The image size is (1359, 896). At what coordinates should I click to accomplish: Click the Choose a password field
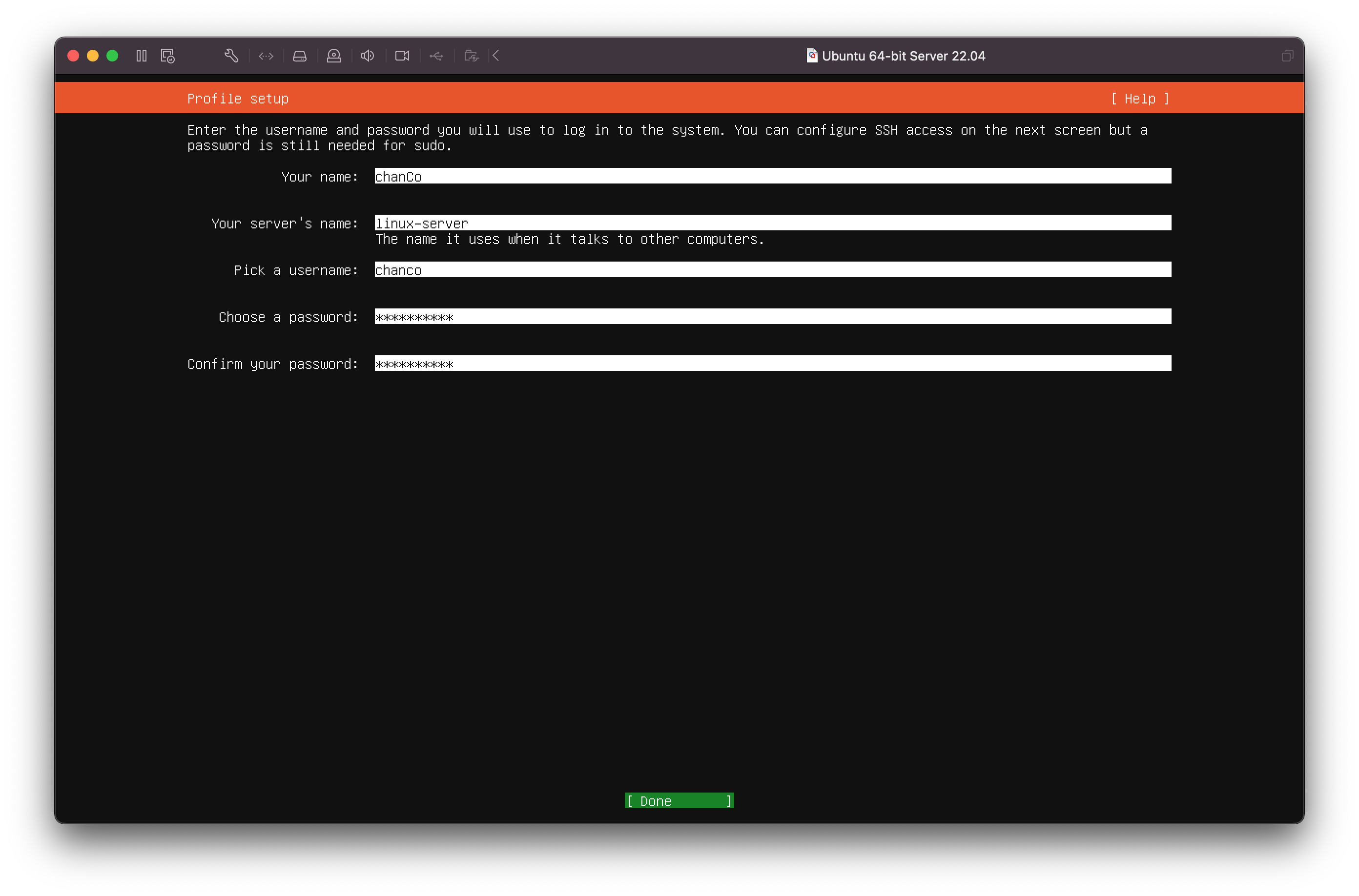pos(772,317)
